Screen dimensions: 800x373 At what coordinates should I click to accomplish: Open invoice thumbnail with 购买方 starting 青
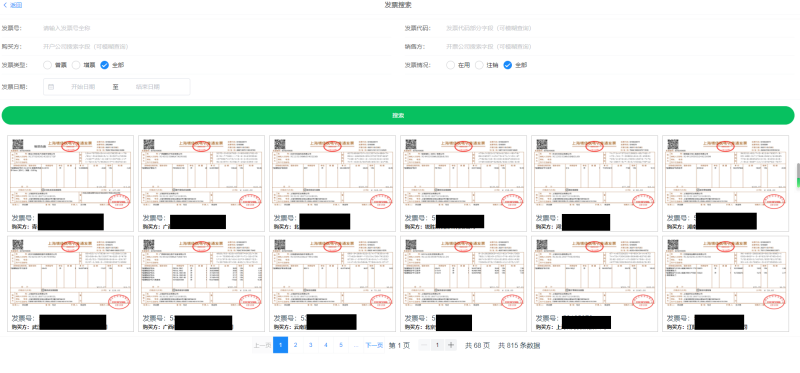click(70, 184)
